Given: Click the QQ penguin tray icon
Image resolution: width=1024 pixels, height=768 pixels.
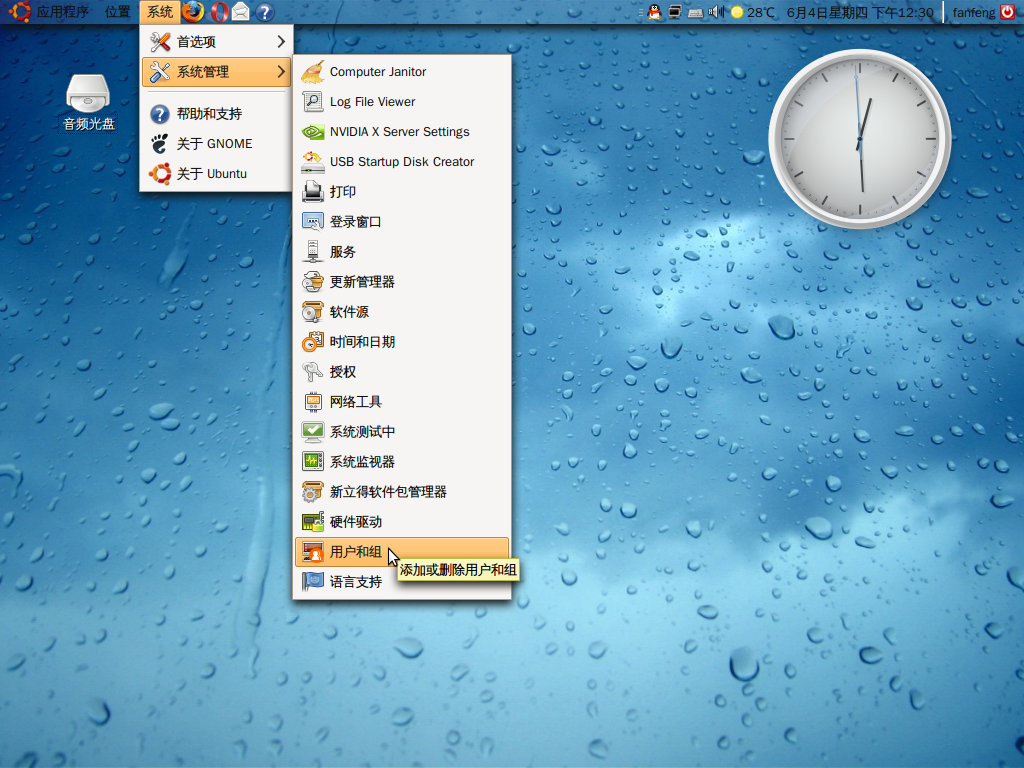Looking at the screenshot, I should [x=654, y=12].
